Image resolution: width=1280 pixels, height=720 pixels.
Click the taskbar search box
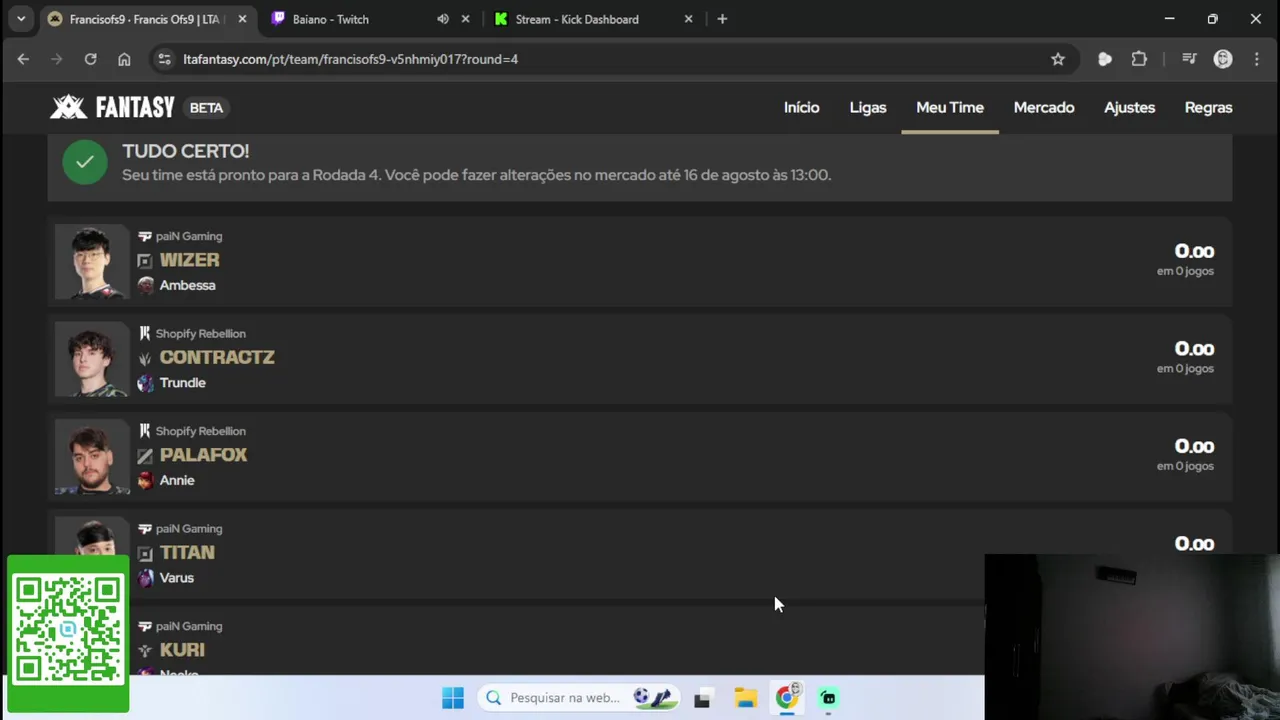[x=579, y=698]
